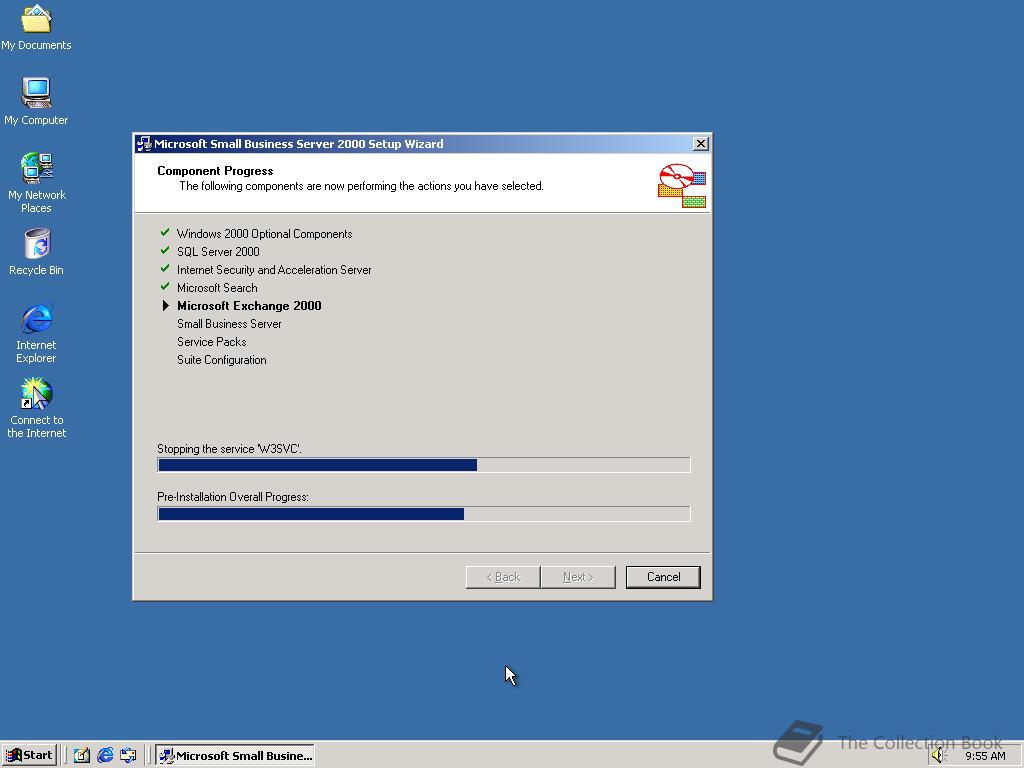The width and height of the screenshot is (1024, 768).
Task: Close the Setup Wizard window
Action: pyautogui.click(x=700, y=144)
